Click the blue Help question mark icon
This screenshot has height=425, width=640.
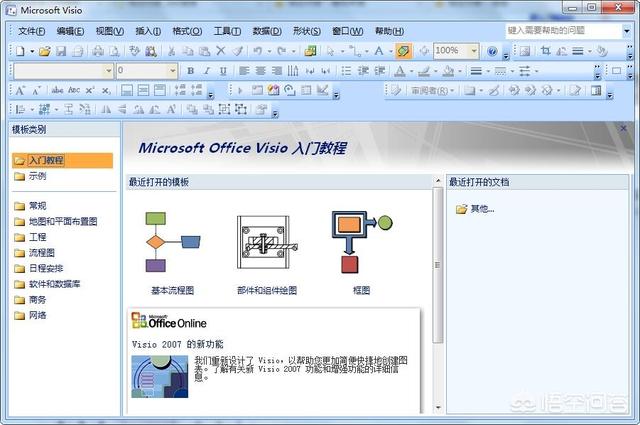[x=492, y=51]
